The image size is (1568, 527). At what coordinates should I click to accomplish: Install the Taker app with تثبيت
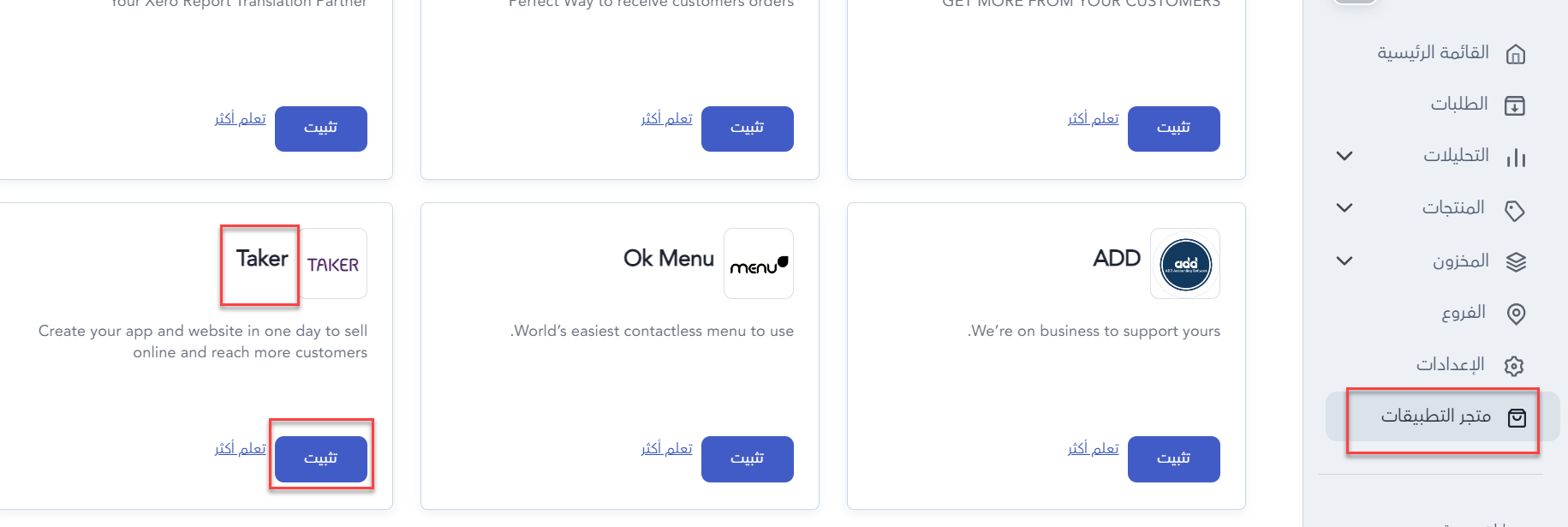321,458
